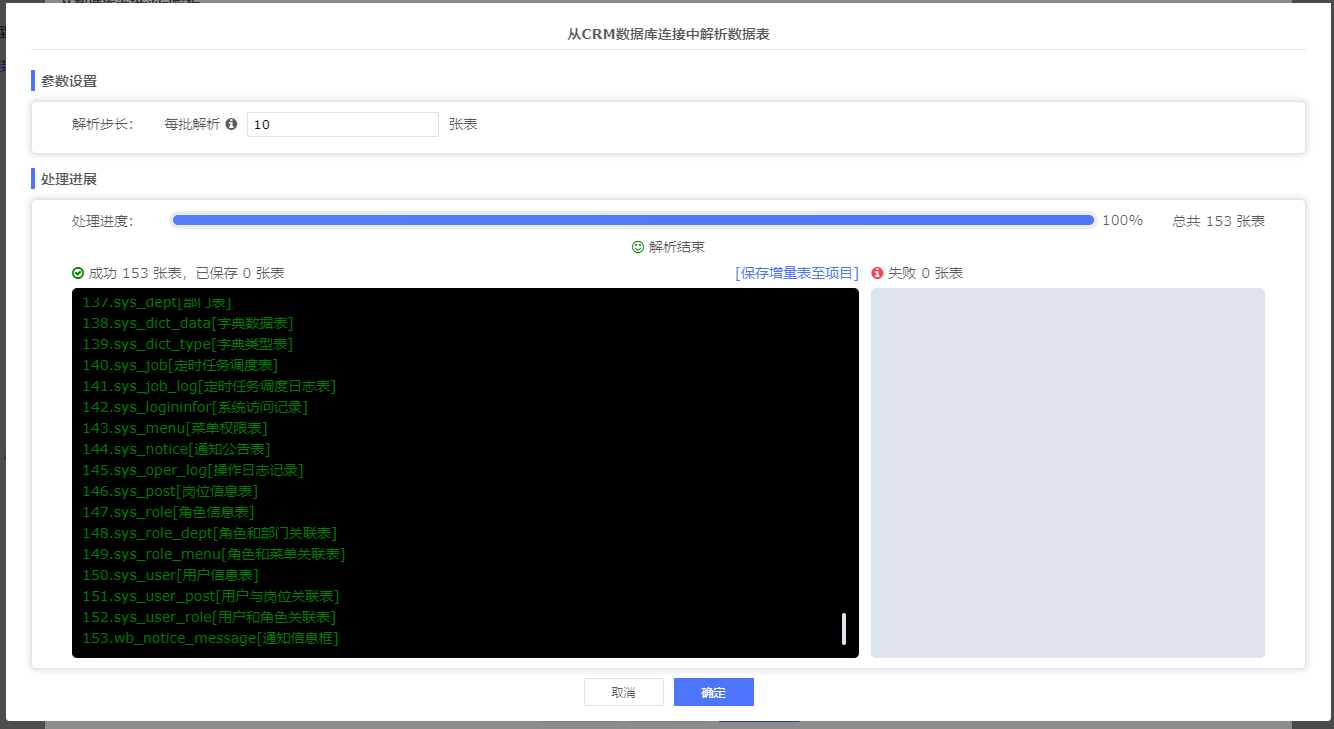Click the 解析结束 status text
Image resolution: width=1334 pixels, height=729 pixels.
coord(677,247)
